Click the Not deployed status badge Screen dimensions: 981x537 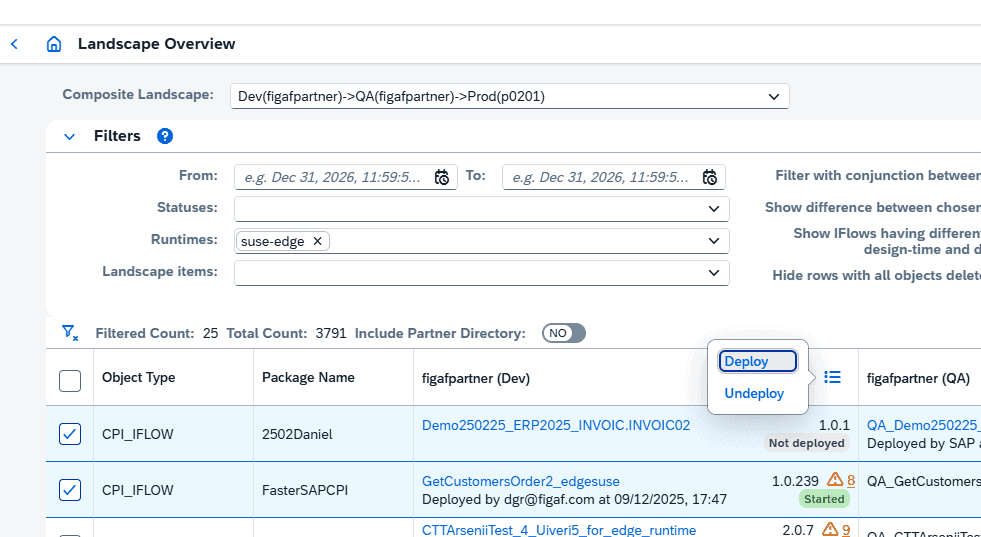tap(806, 443)
